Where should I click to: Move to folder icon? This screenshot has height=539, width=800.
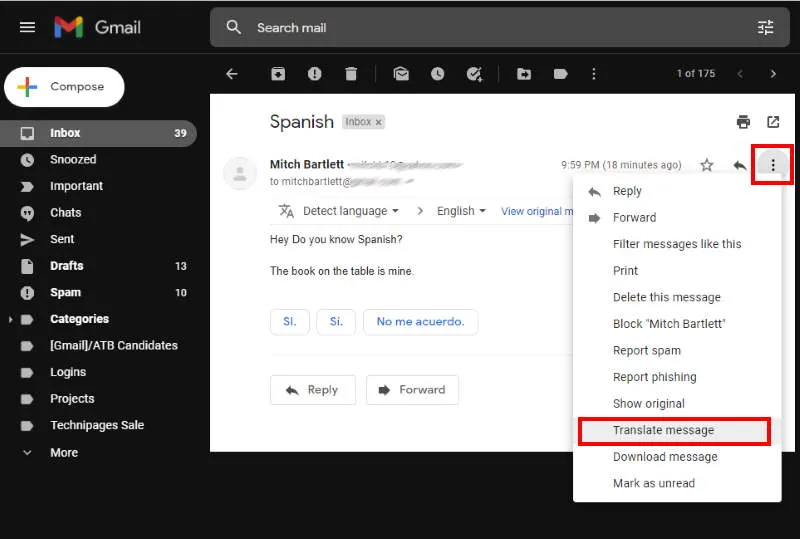[524, 74]
